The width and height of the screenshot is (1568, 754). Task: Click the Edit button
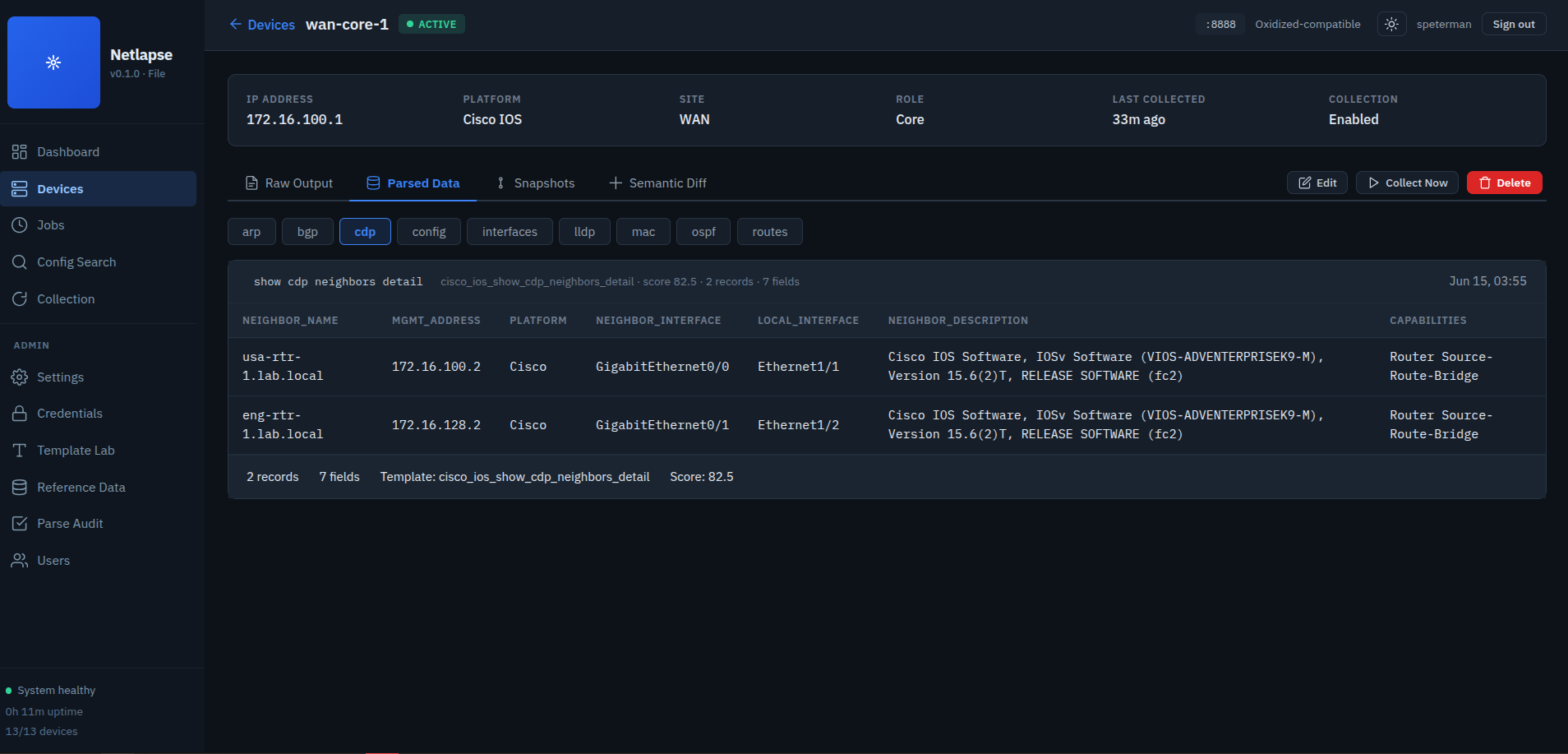[x=1317, y=183]
